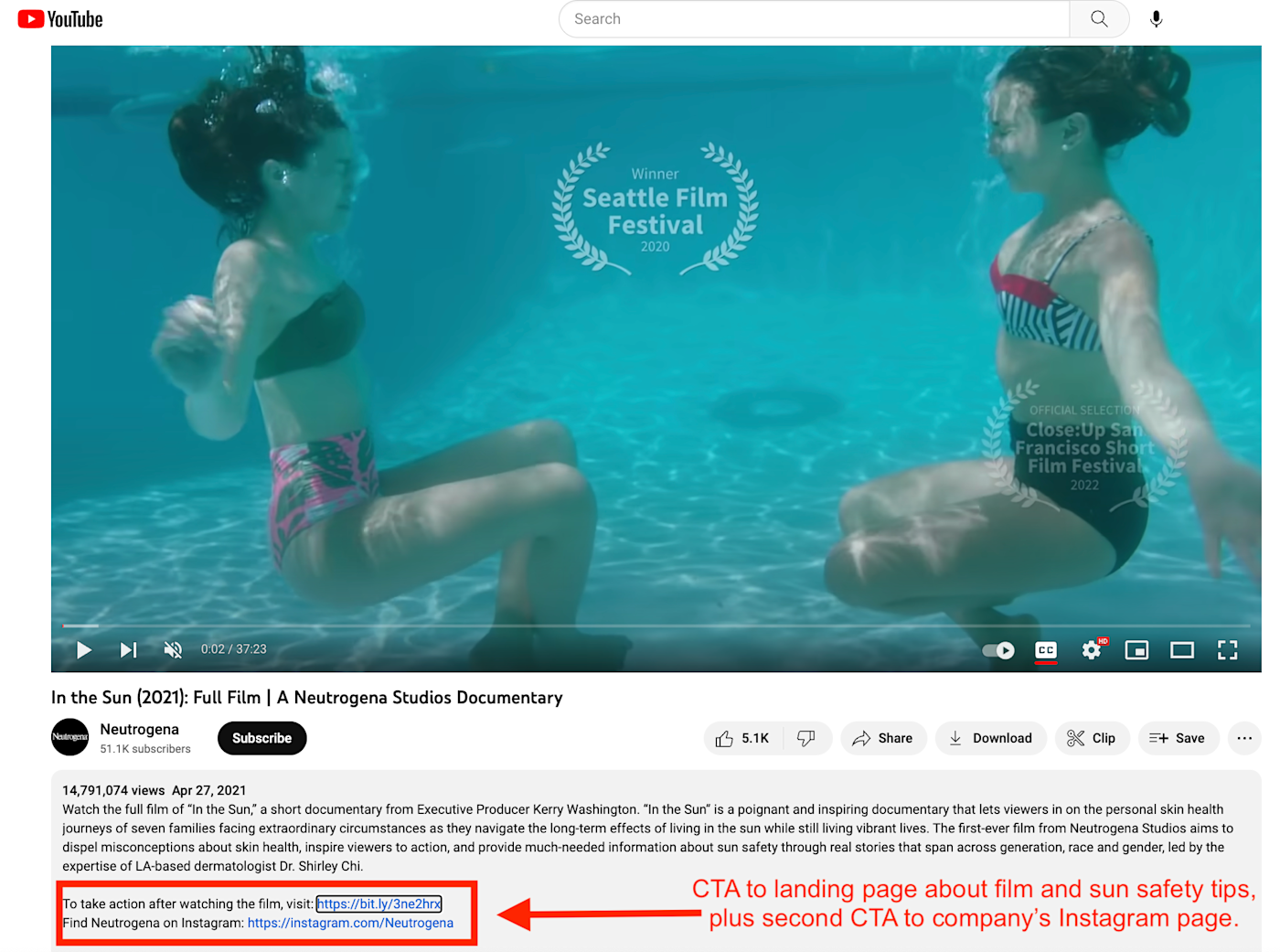Skip to the next video
Viewport: 1280px width, 952px height.
[129, 649]
